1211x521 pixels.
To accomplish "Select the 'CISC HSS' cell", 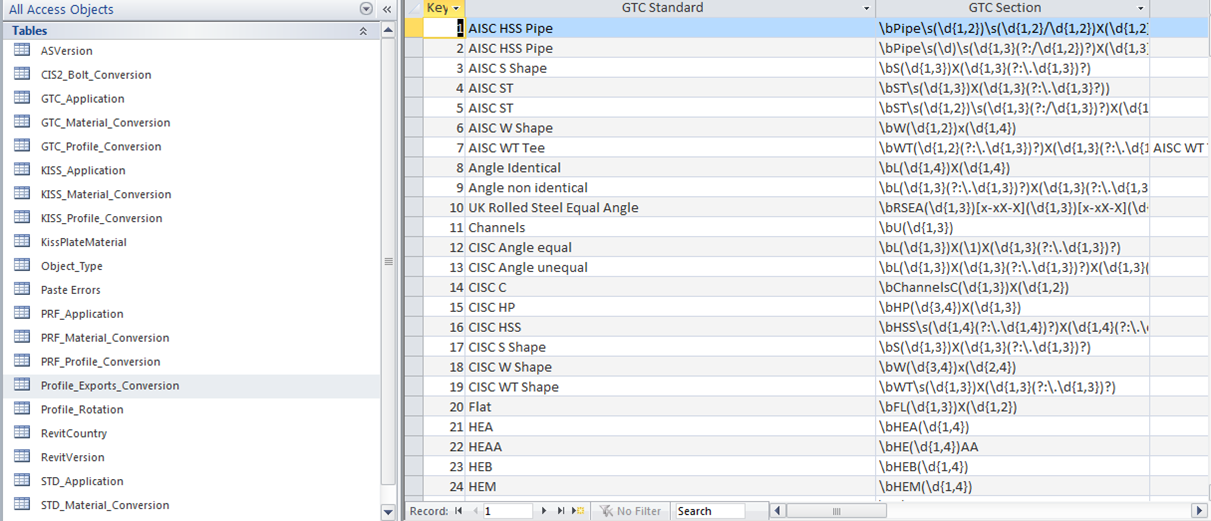I will point(670,327).
